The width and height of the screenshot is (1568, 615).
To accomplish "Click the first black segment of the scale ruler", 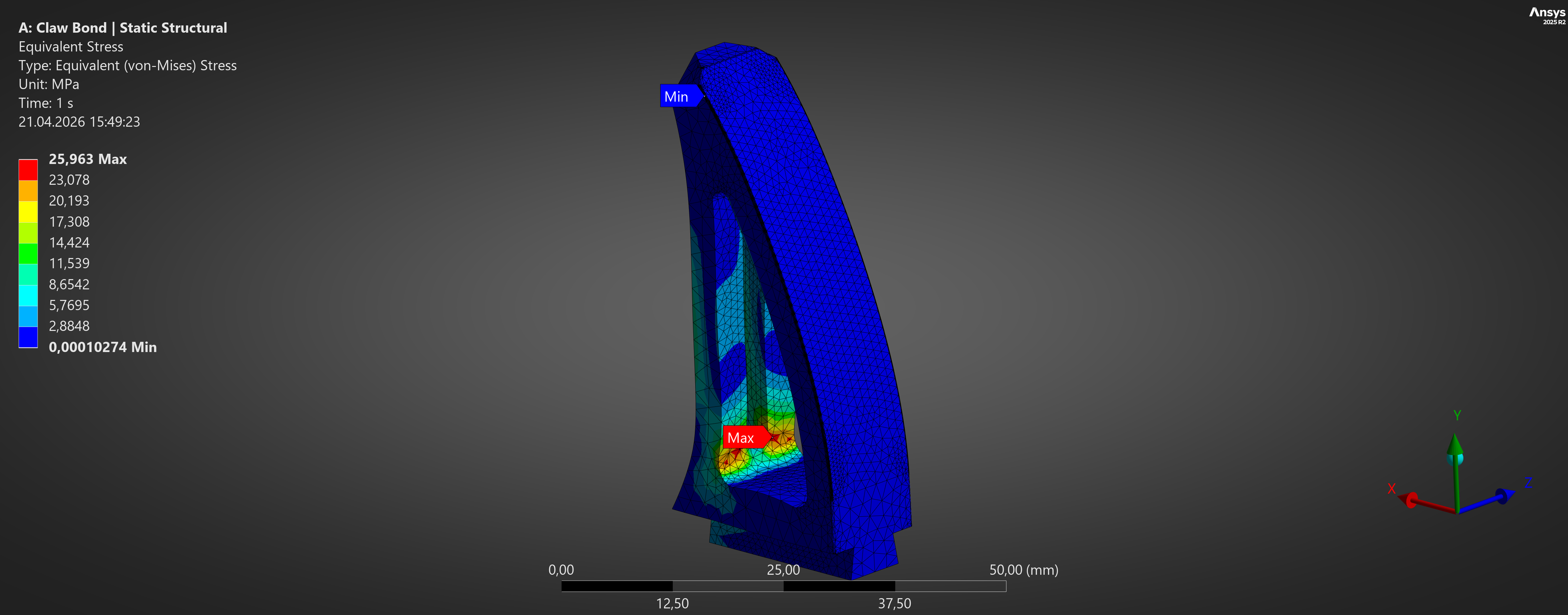I will point(617,586).
